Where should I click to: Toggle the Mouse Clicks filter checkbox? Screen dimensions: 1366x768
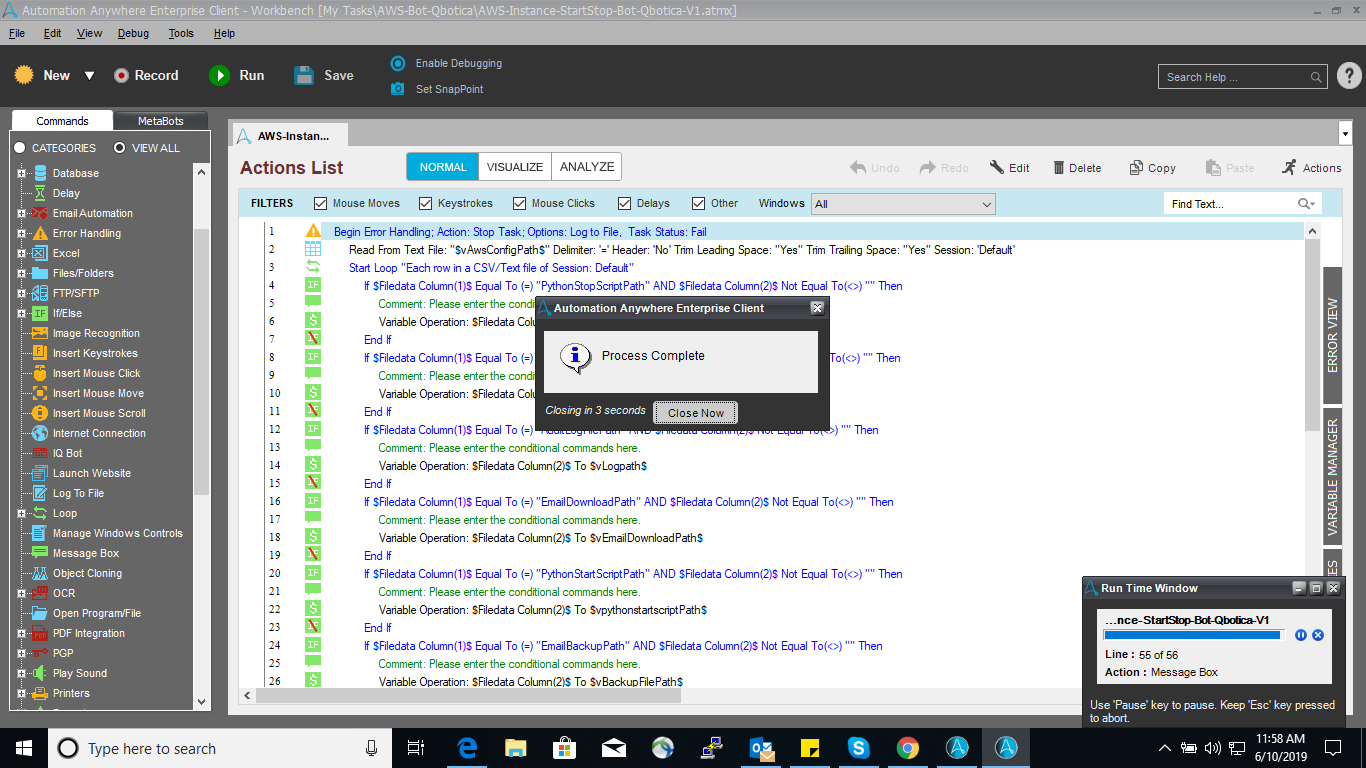click(520, 203)
